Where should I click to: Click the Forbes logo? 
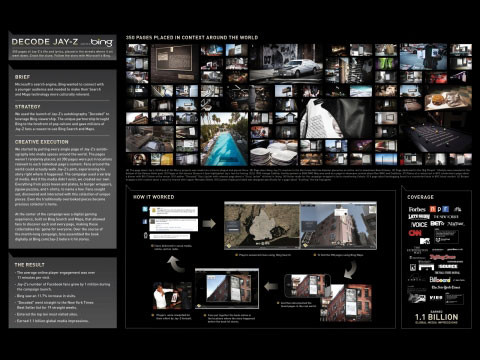(417, 209)
